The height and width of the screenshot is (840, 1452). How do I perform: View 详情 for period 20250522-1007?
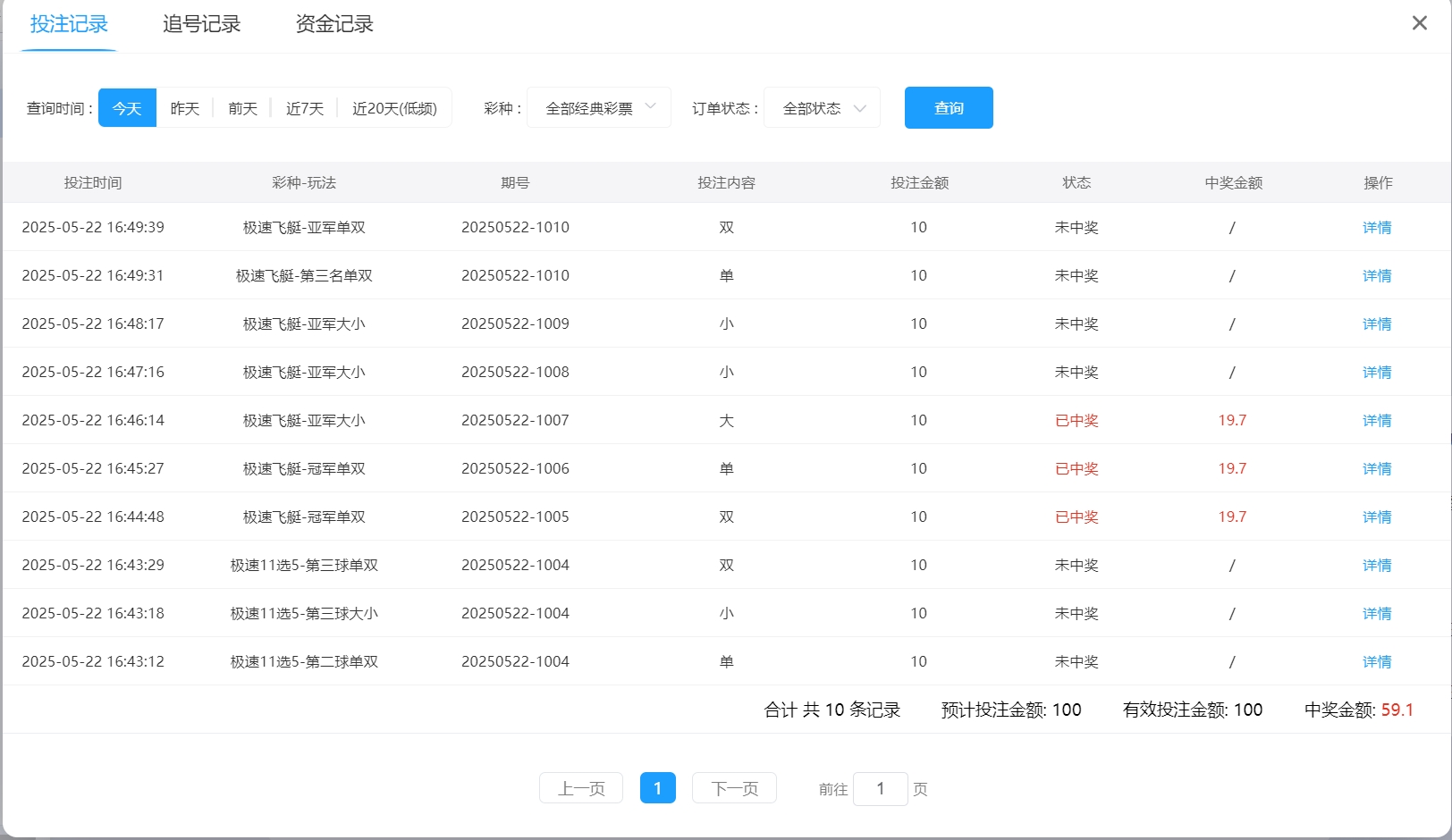click(1377, 421)
